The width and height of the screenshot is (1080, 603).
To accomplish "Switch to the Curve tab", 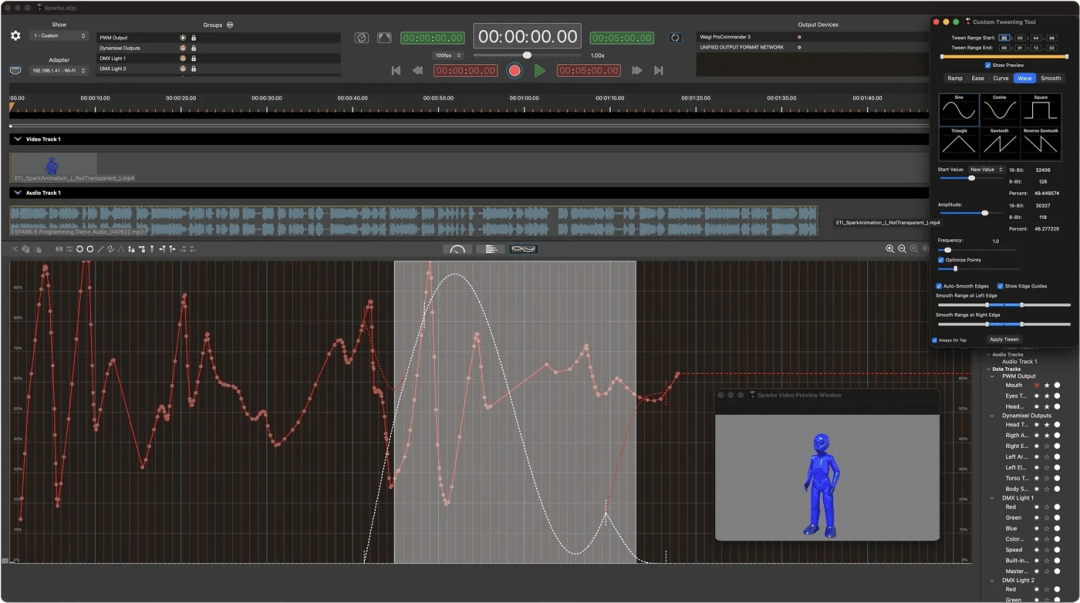I will [1001, 79].
